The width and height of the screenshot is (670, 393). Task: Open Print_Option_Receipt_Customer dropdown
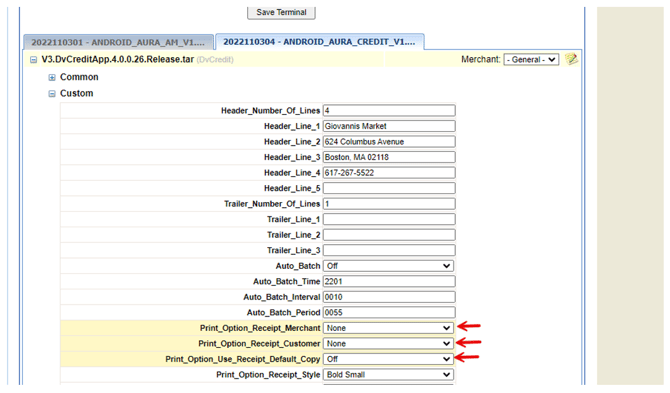(x=388, y=343)
